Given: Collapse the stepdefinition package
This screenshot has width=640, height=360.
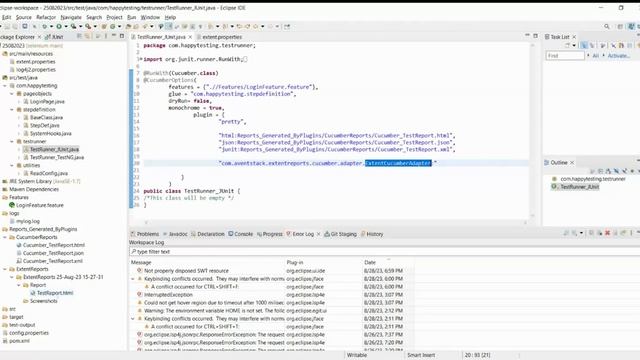Looking at the screenshot, I should pyautogui.click(x=12, y=109).
